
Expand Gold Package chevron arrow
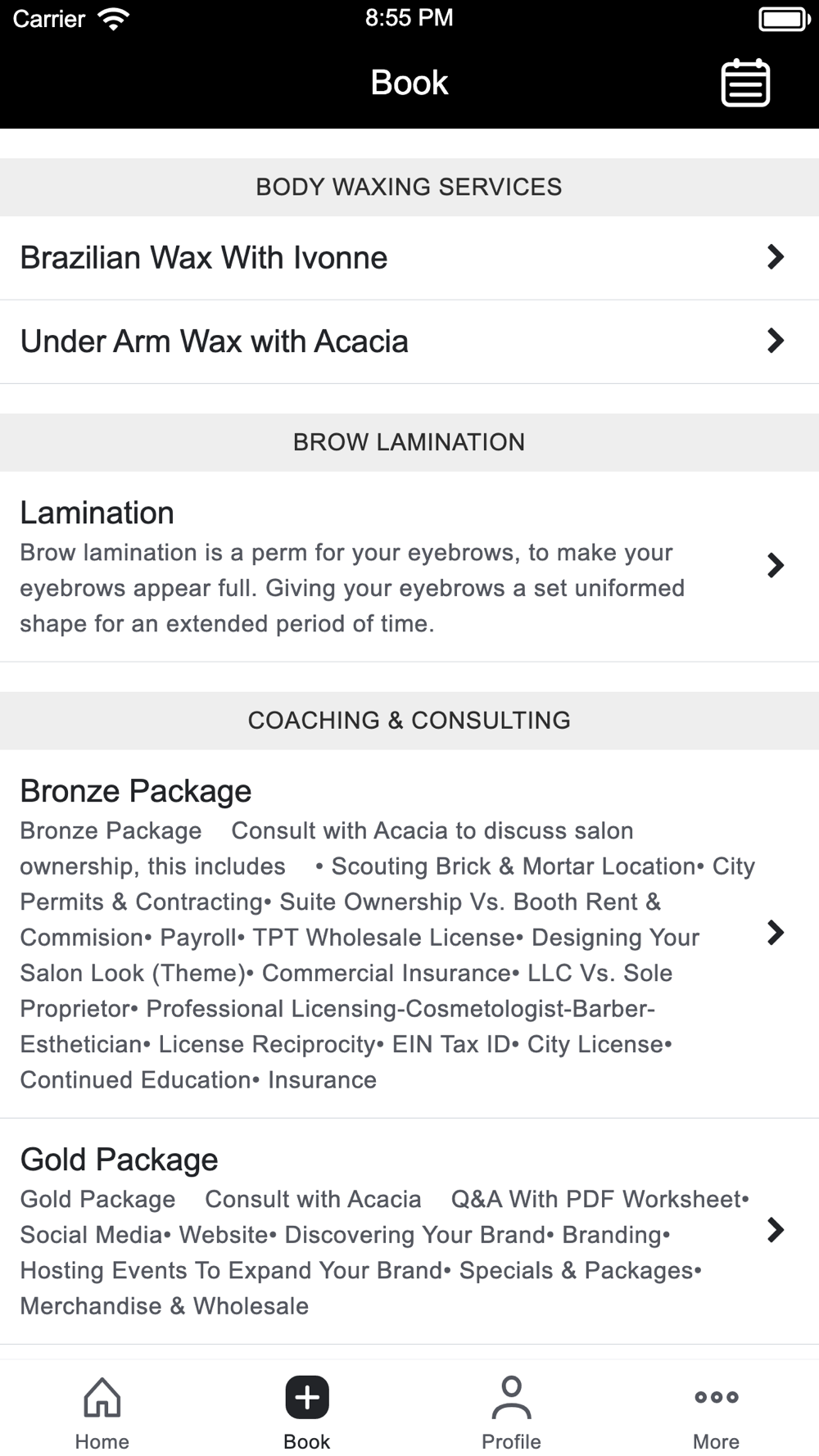click(x=775, y=1229)
